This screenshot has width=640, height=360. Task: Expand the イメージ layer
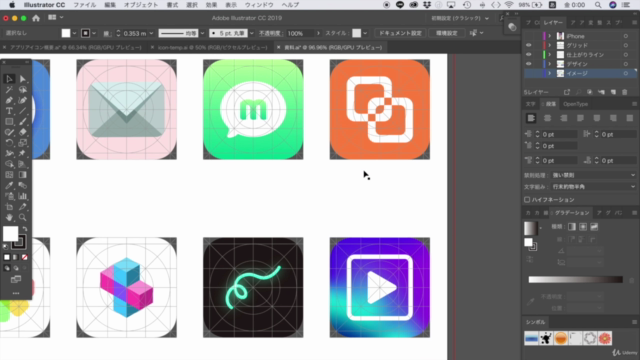(x=550, y=73)
